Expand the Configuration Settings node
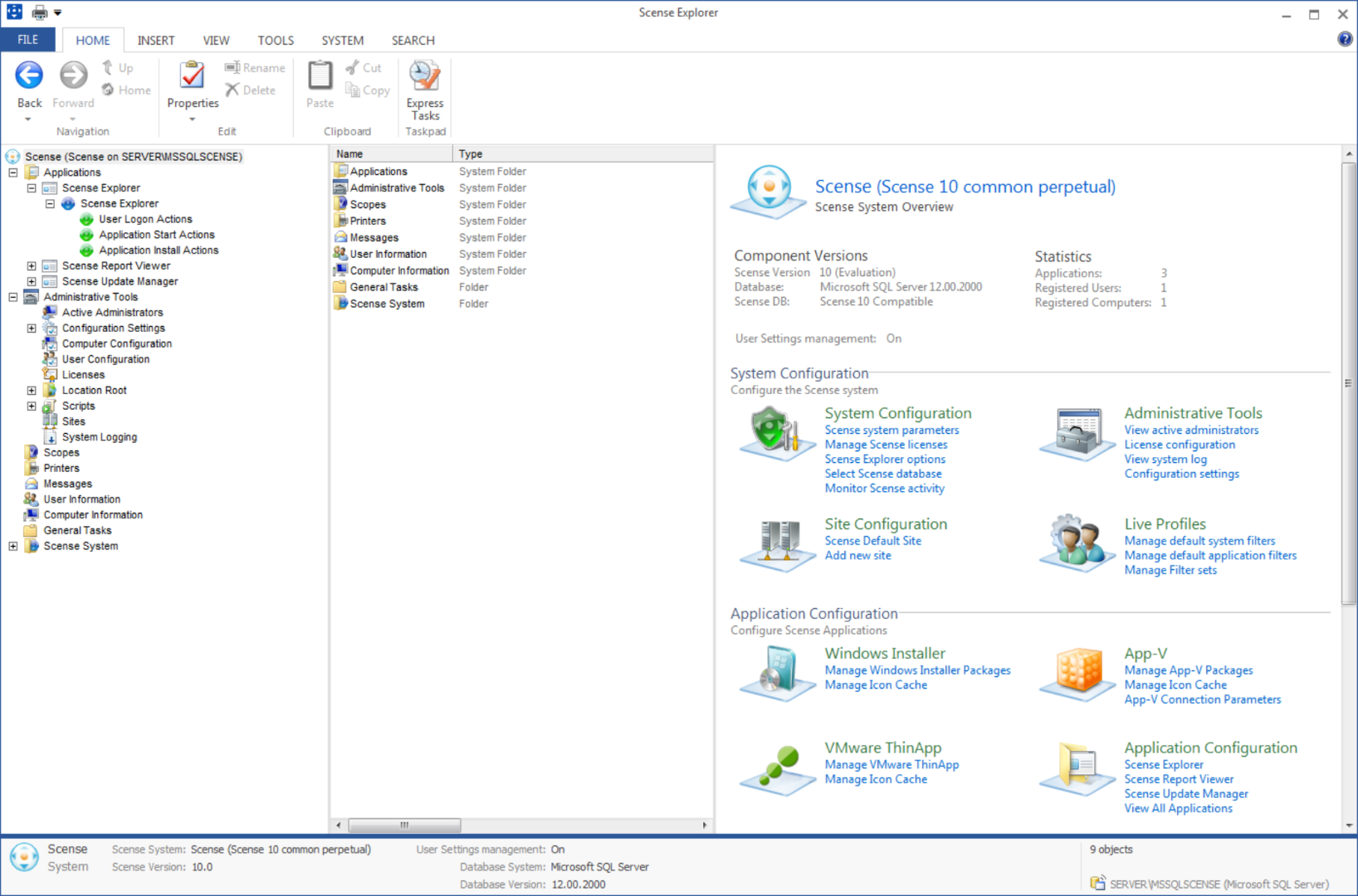 (32, 329)
